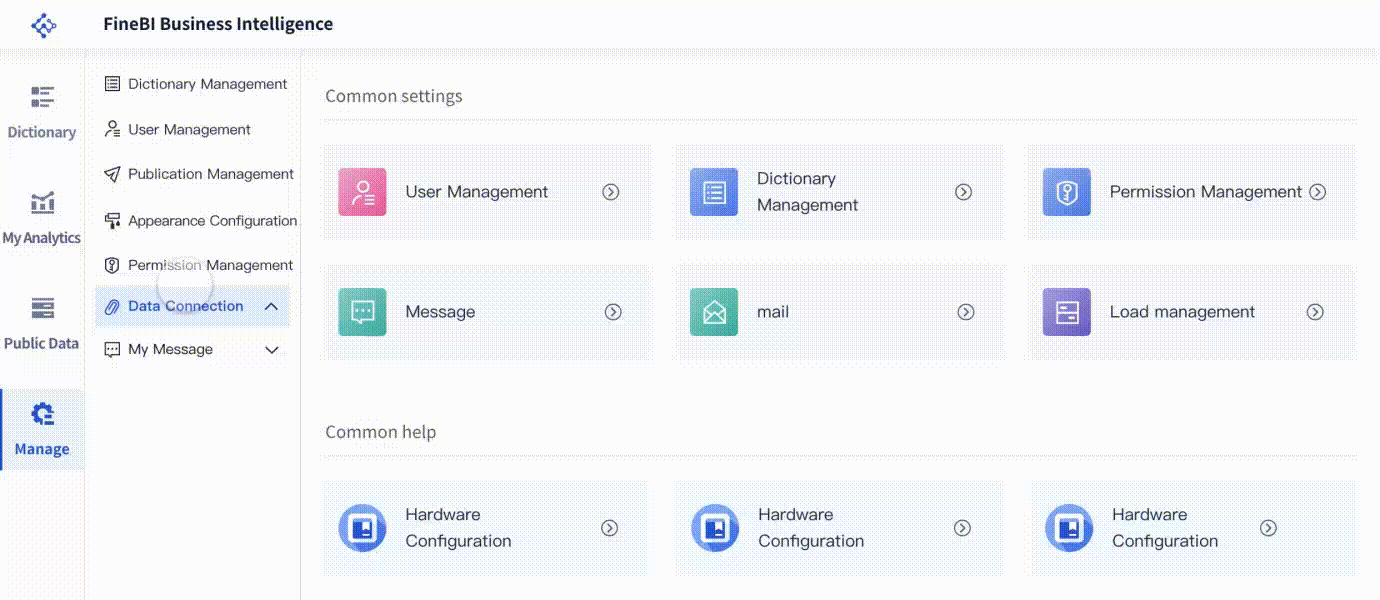This screenshot has height=600, width=1380.
Task: Click the User Management person icon in menu
Action: pyautogui.click(x=112, y=129)
